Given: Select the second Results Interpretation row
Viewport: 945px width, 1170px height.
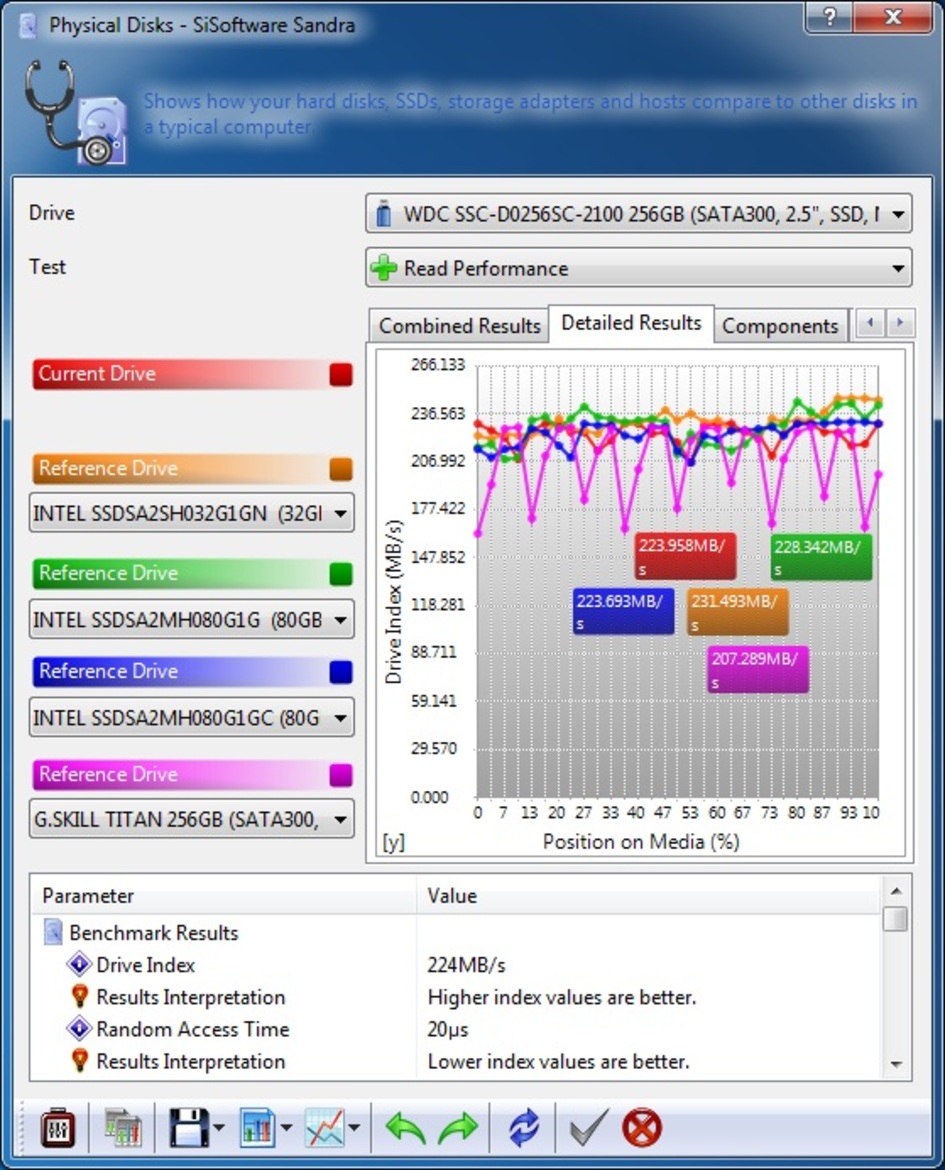Looking at the screenshot, I should point(455,1061).
